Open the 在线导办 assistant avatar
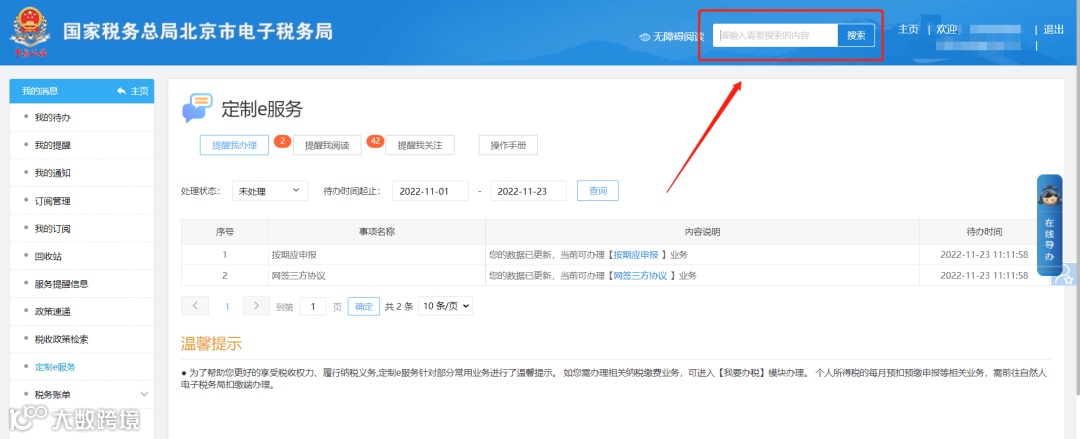Image resolution: width=1080 pixels, height=439 pixels. click(x=1049, y=197)
